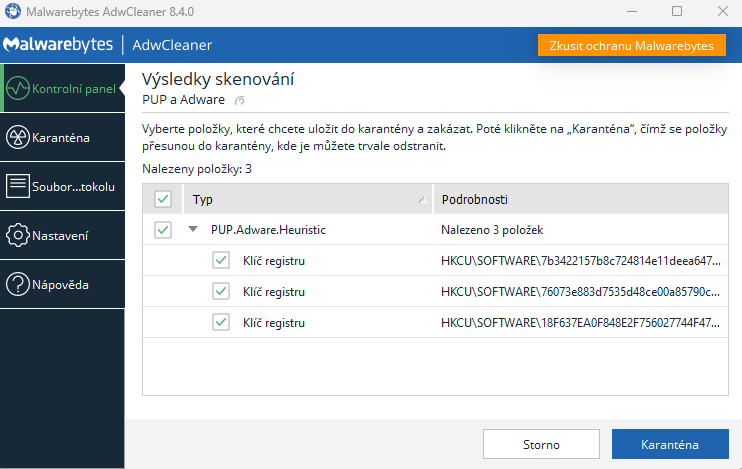Image resolution: width=742 pixels, height=469 pixels.
Task: Collapse the PUP.Adware.Heuristic group arrow
Action: coord(193,229)
